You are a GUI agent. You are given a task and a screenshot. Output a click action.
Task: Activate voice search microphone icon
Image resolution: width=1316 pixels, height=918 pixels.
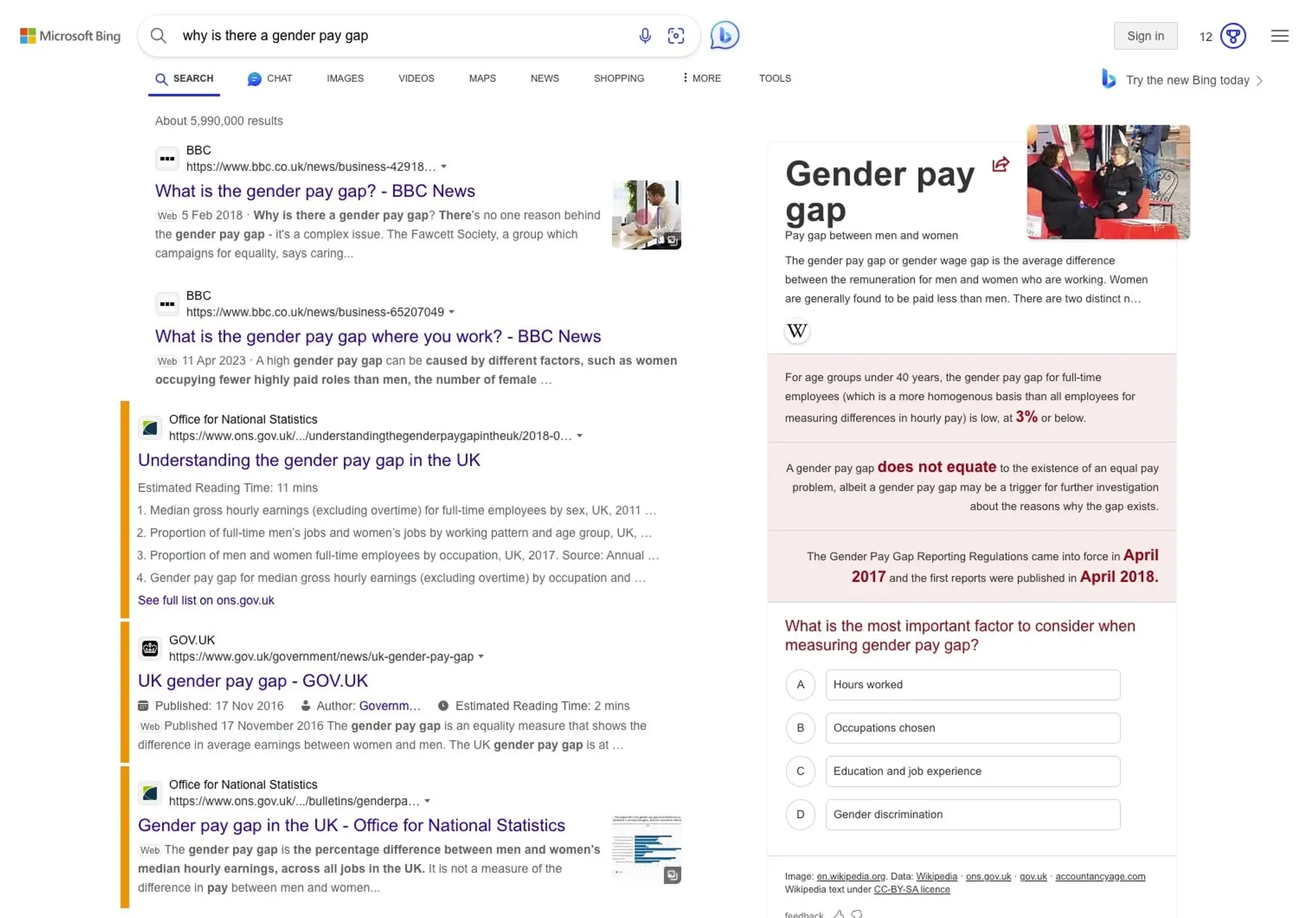644,36
